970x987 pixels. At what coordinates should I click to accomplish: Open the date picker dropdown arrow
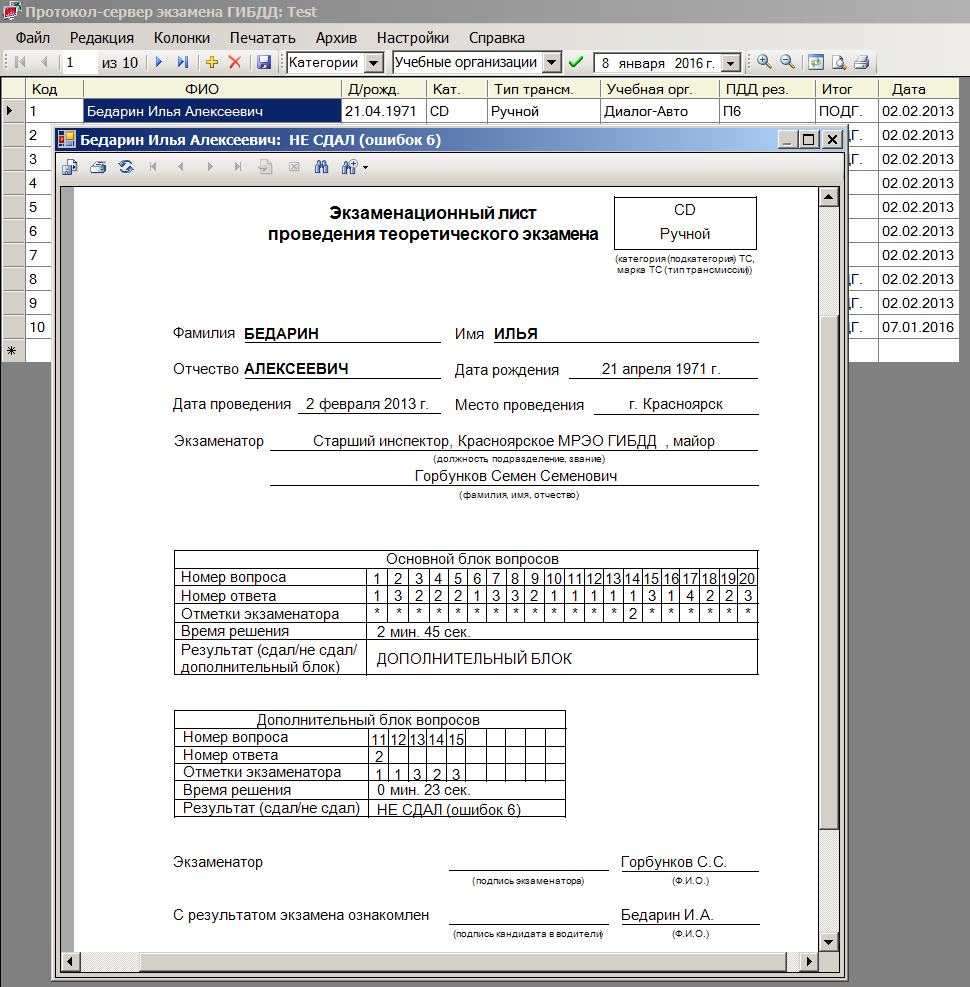[730, 63]
